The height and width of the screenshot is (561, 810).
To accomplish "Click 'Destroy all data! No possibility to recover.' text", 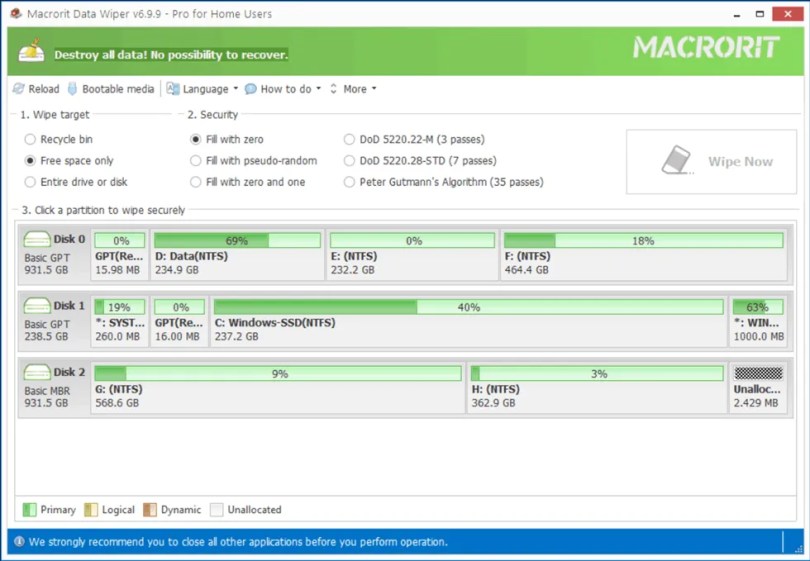I will pyautogui.click(x=171, y=55).
